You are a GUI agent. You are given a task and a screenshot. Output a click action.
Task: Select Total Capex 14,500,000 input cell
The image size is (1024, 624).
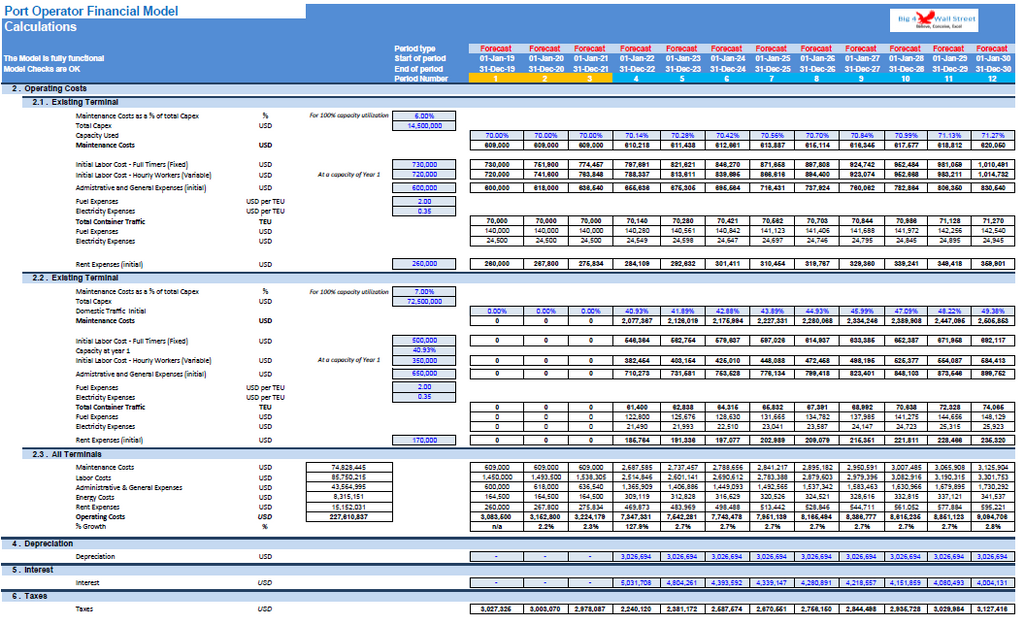click(424, 125)
